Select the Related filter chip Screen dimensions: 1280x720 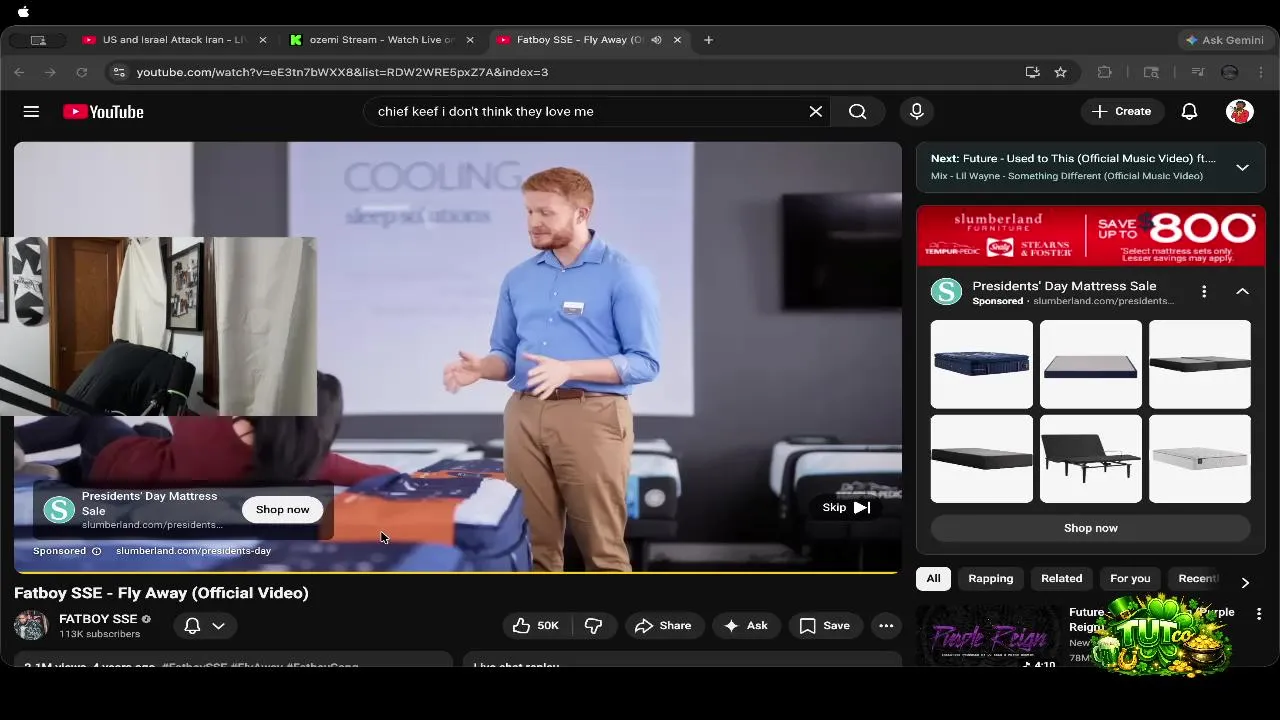click(x=1062, y=579)
